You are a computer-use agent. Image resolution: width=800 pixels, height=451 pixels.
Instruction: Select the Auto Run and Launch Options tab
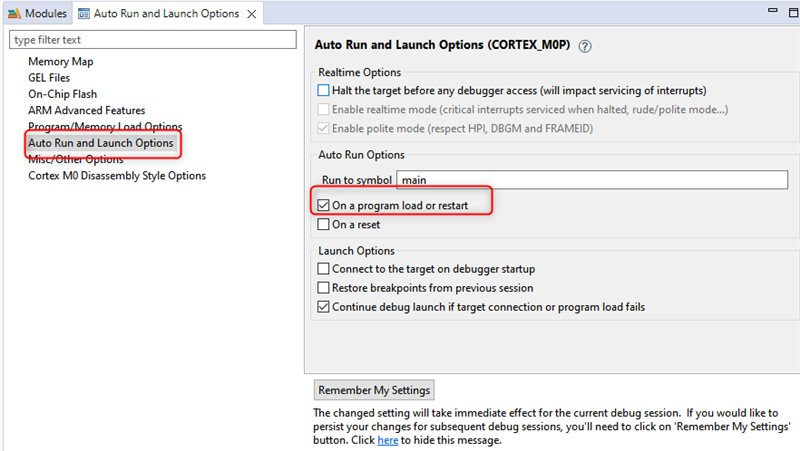coord(166,14)
